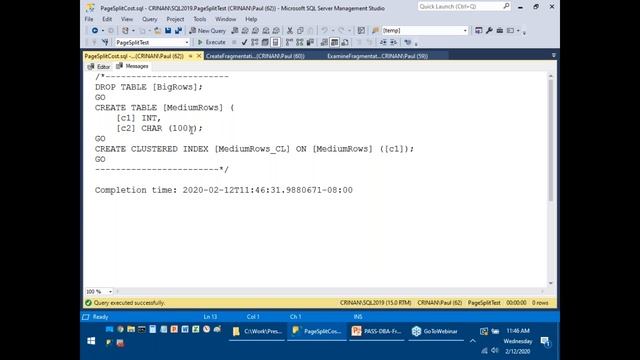The width and height of the screenshot is (640, 360).
Task: Click the Undo arrow icon
Action: point(324,31)
